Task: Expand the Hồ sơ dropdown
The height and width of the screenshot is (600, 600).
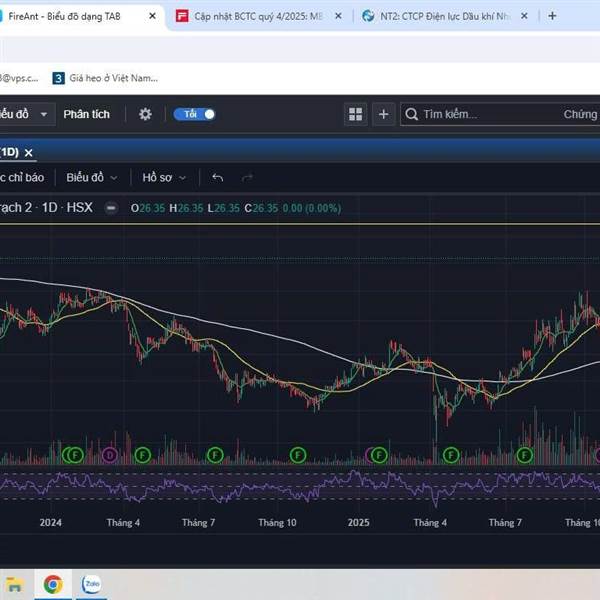Action: [164, 177]
